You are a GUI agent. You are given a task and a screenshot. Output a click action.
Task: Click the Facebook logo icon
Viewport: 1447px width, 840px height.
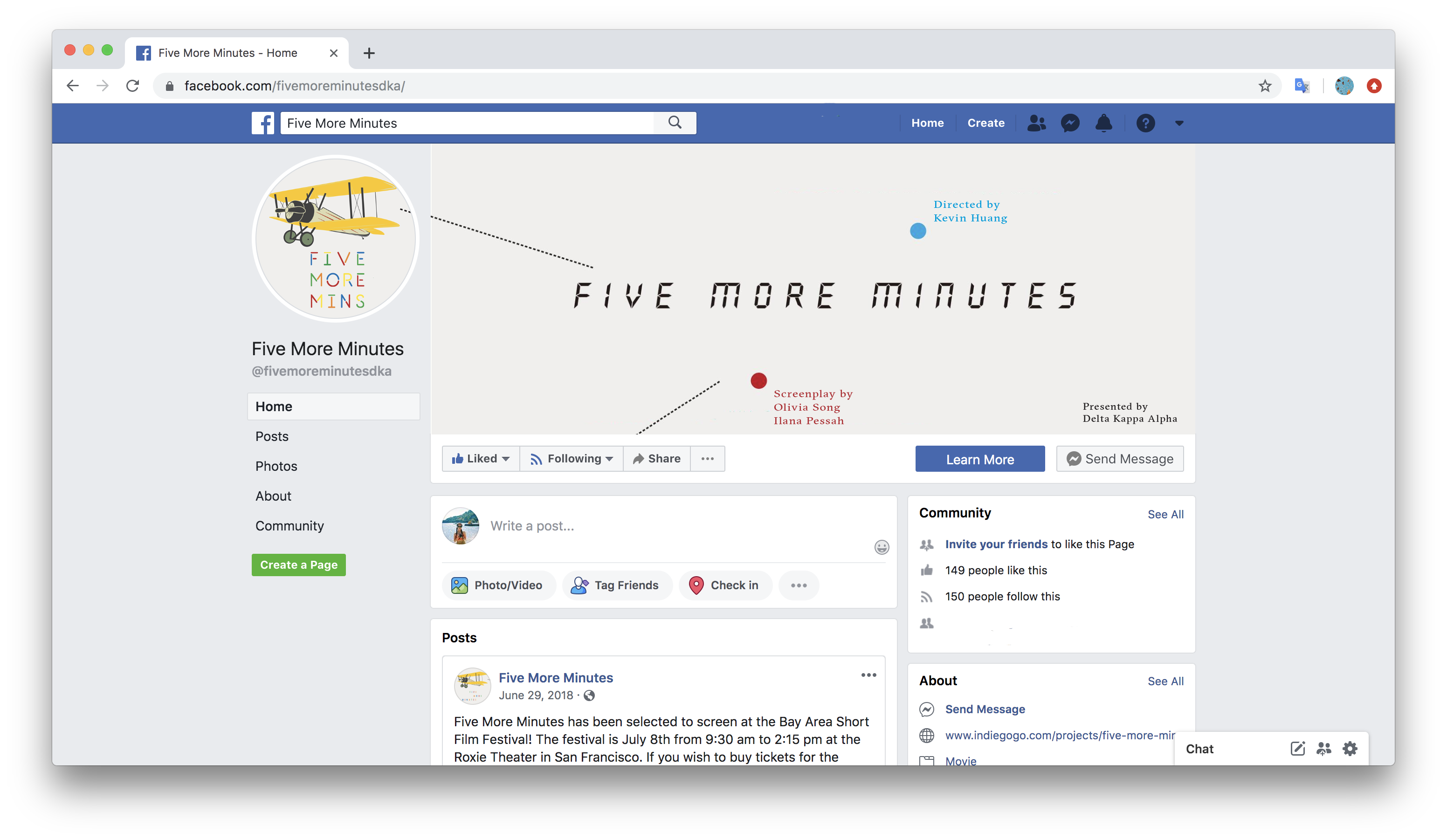click(262, 123)
